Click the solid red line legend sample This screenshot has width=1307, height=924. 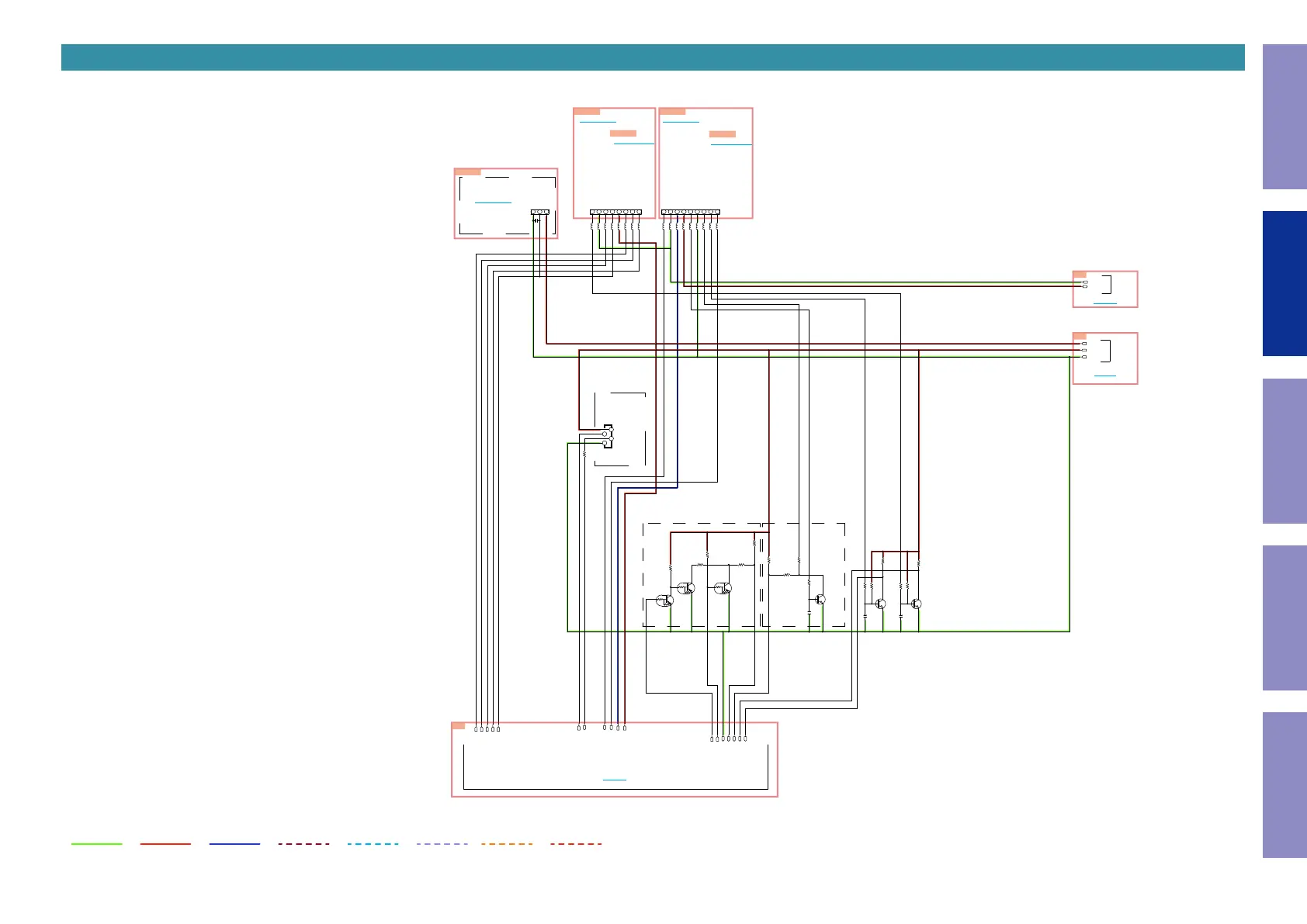(165, 844)
